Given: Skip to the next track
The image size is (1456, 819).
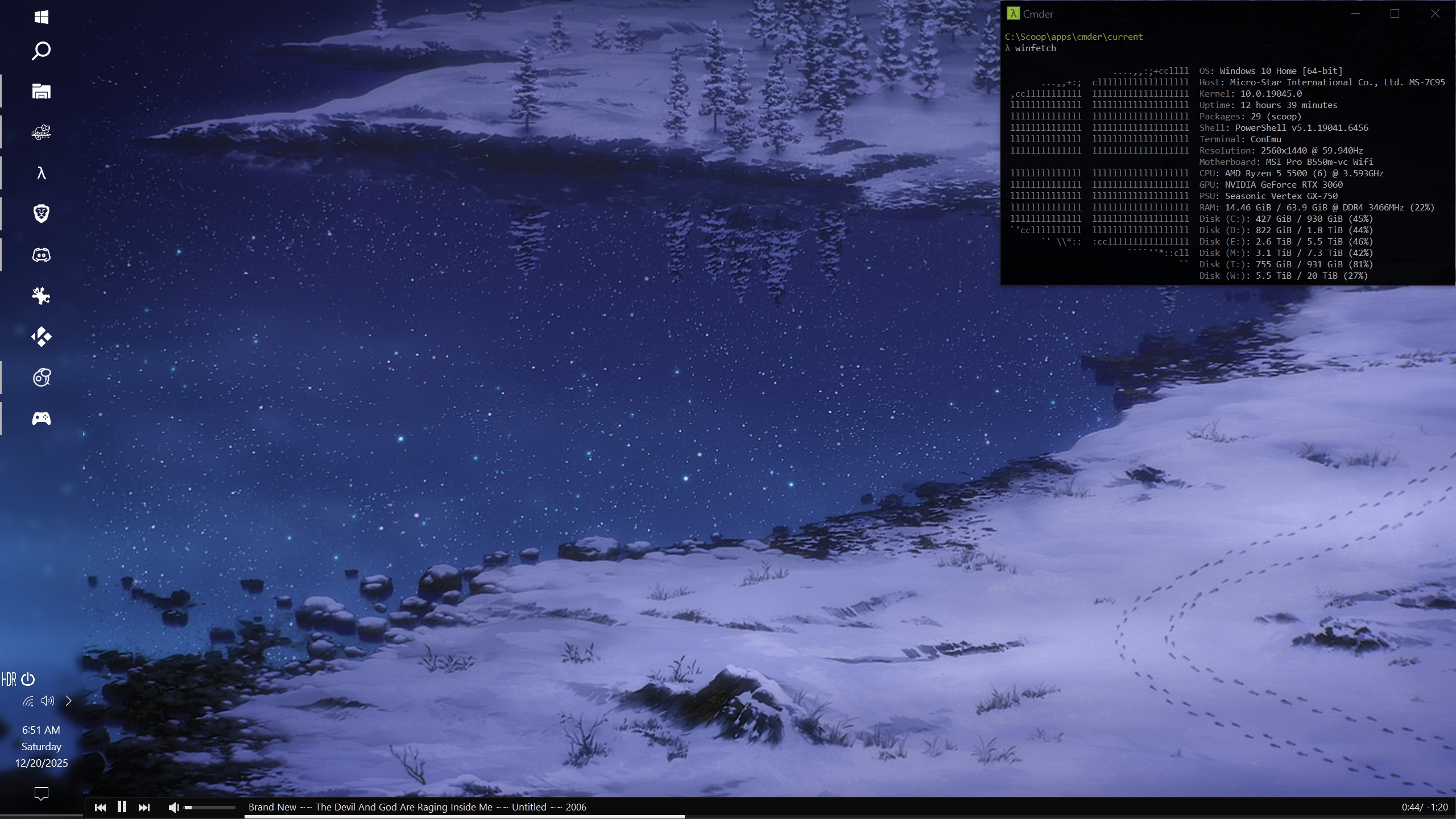Looking at the screenshot, I should (144, 808).
